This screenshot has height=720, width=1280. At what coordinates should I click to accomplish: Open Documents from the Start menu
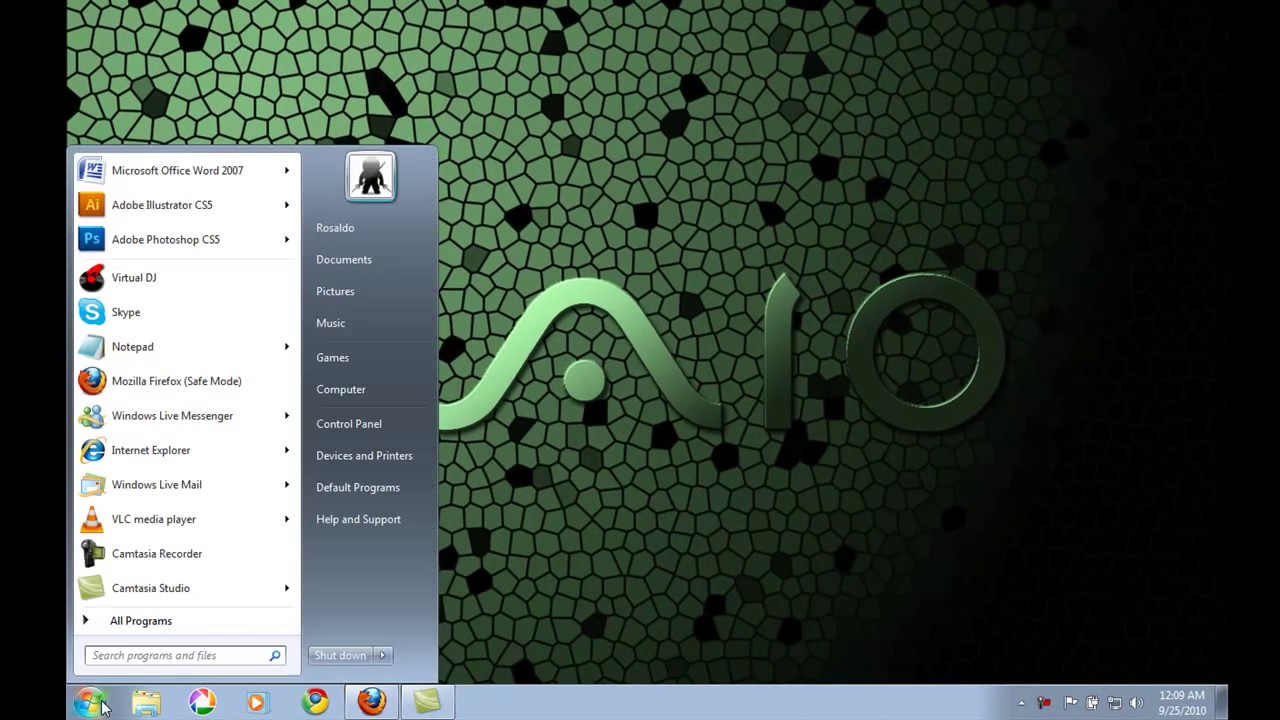click(344, 260)
